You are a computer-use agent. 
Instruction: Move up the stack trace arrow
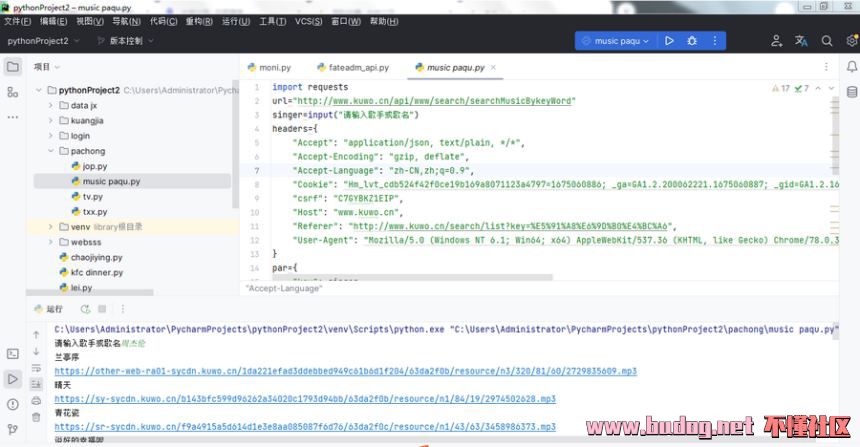[36, 335]
